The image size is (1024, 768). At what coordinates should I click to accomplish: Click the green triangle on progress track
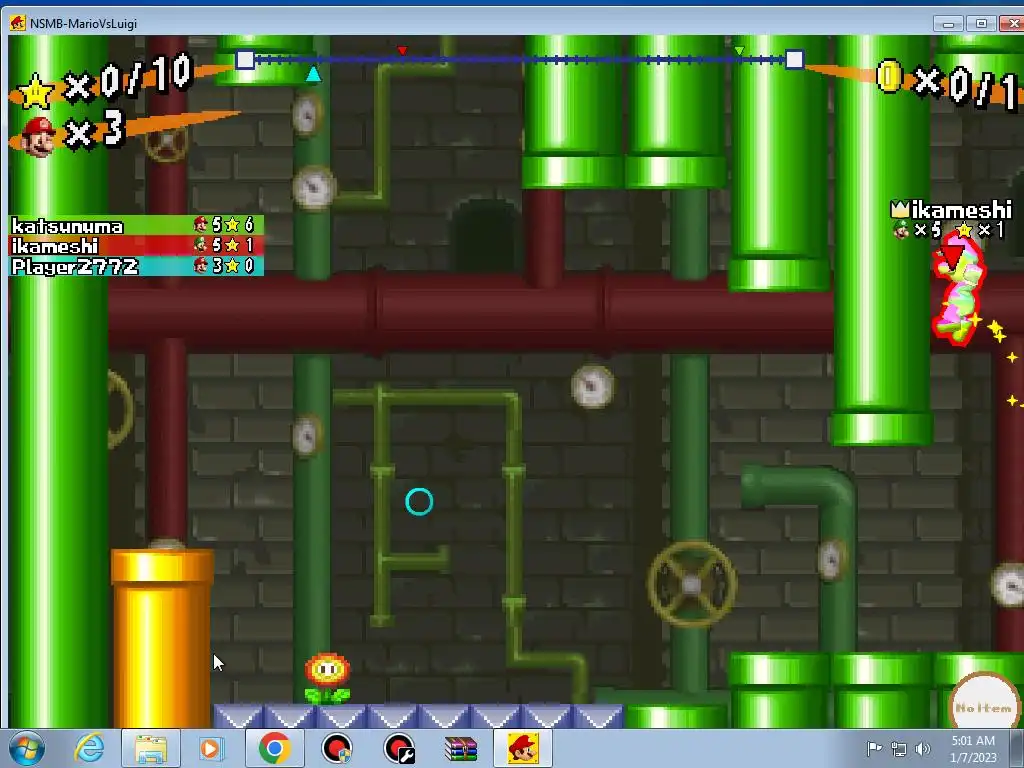click(739, 50)
